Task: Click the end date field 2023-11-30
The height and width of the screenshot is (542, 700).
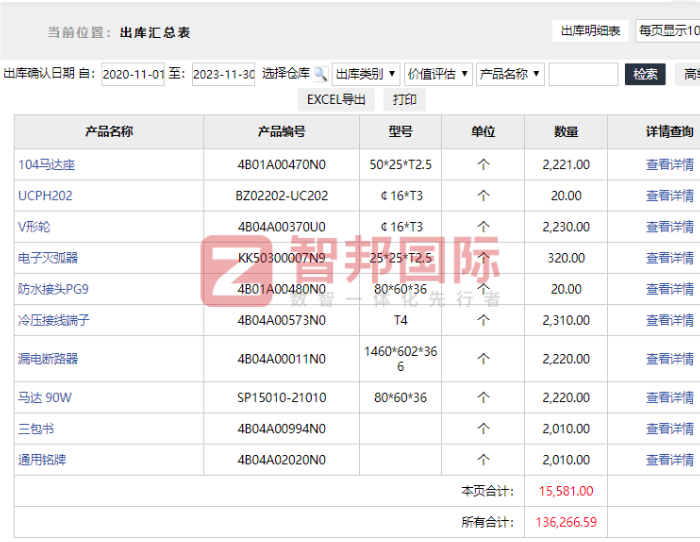Action: coord(223,75)
